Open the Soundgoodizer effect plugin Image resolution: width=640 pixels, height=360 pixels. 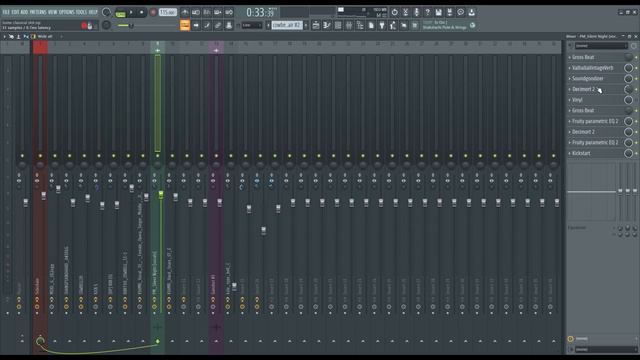click(588, 78)
